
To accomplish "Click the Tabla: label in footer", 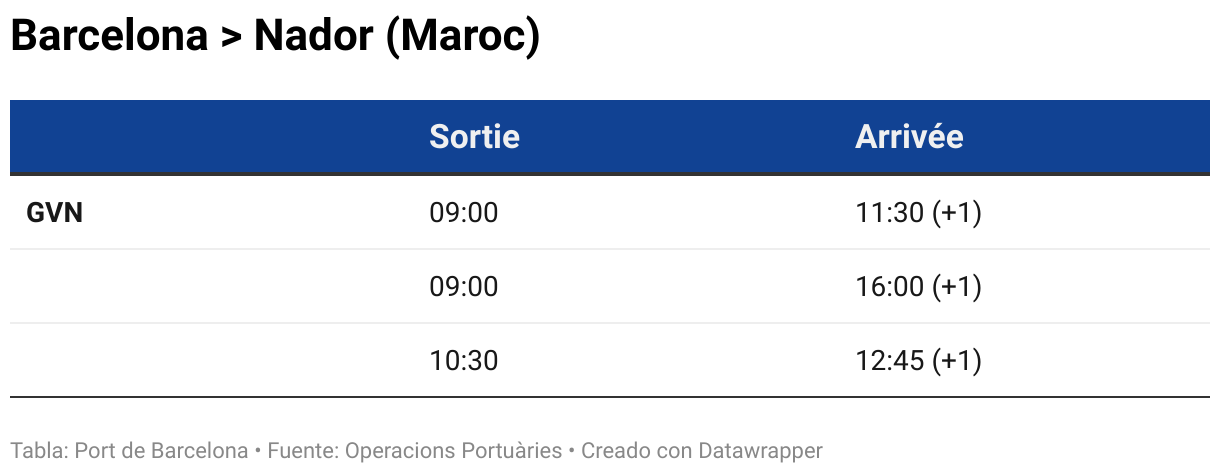I will (x=40, y=451).
